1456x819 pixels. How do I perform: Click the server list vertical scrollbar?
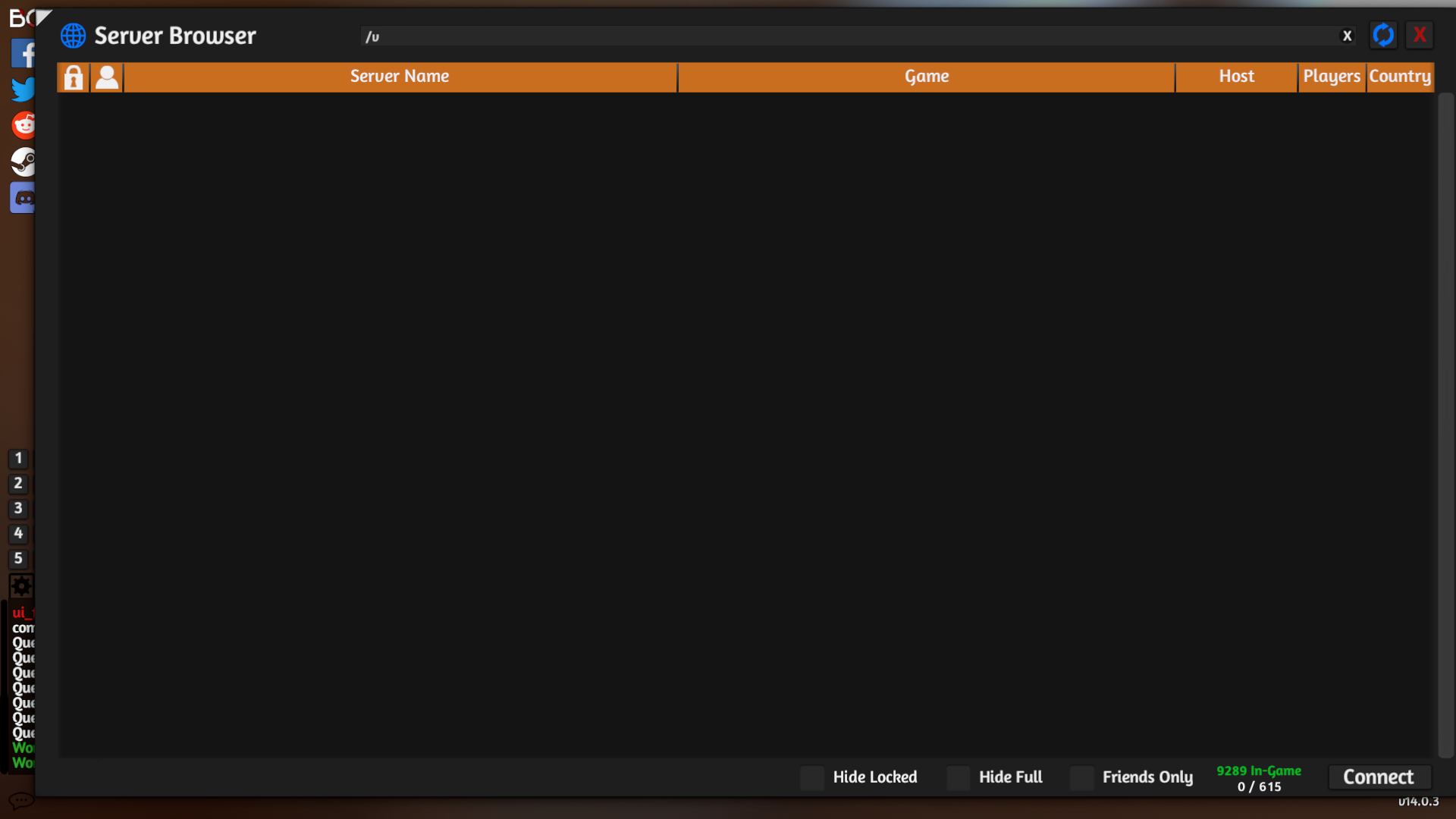coord(1445,425)
